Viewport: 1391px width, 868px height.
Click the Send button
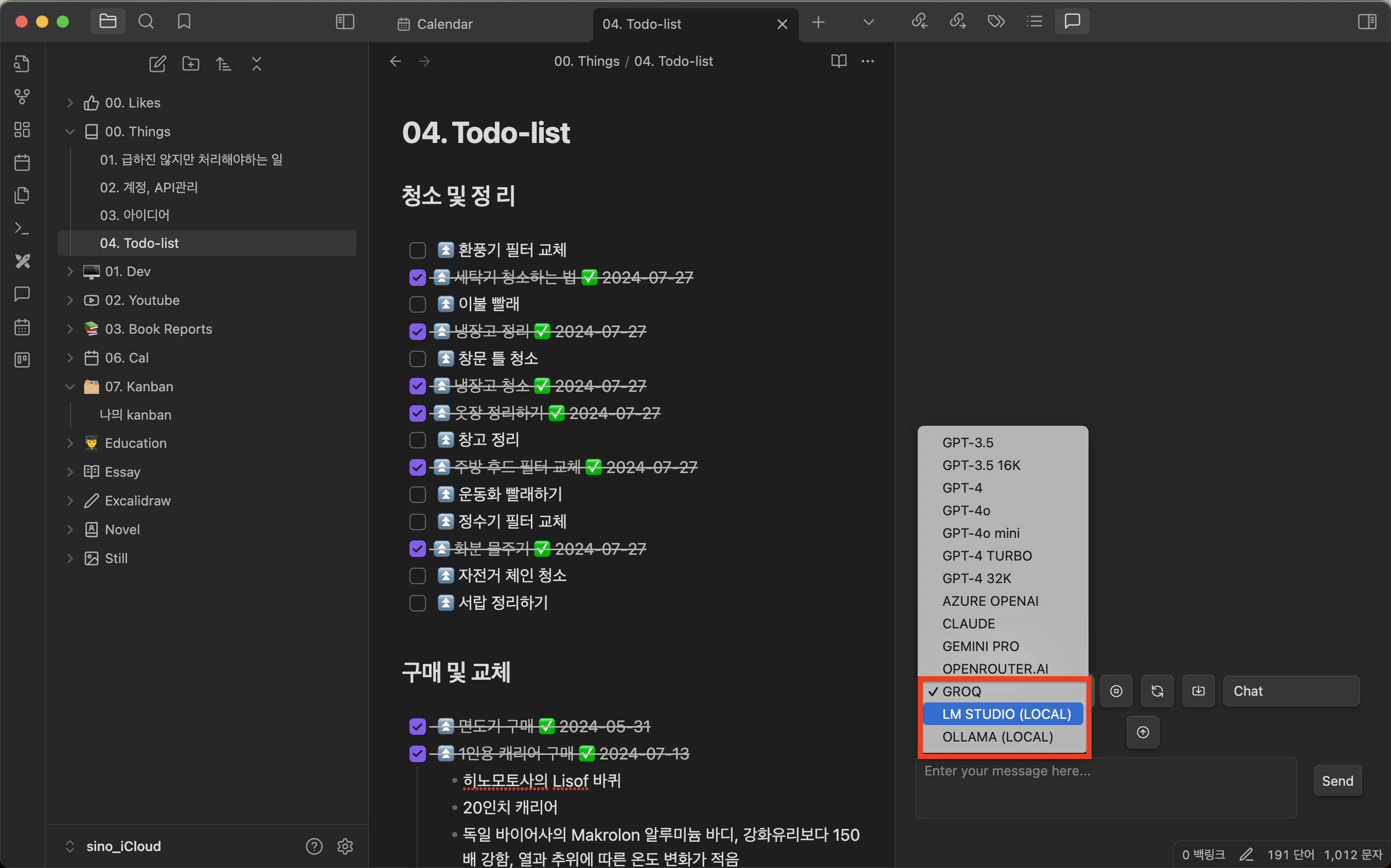pos(1337,781)
